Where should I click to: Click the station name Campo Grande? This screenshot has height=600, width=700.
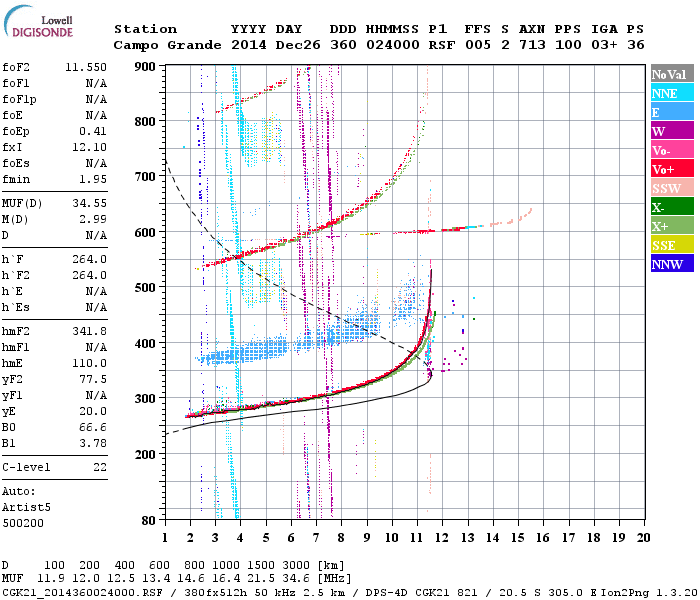pos(167,45)
